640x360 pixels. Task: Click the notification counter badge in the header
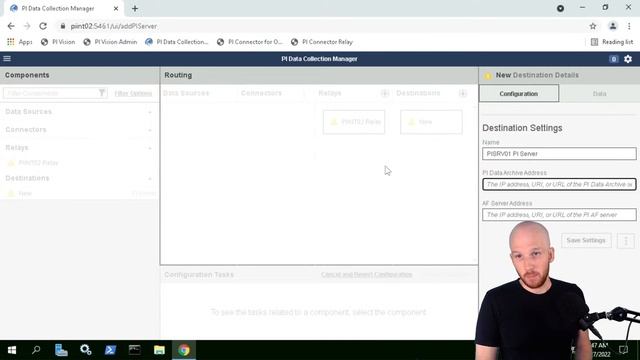(613, 59)
